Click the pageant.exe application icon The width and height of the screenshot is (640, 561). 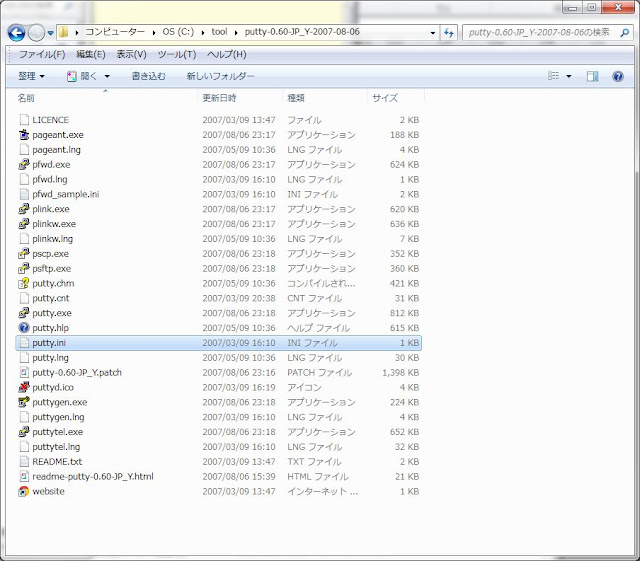[24, 135]
